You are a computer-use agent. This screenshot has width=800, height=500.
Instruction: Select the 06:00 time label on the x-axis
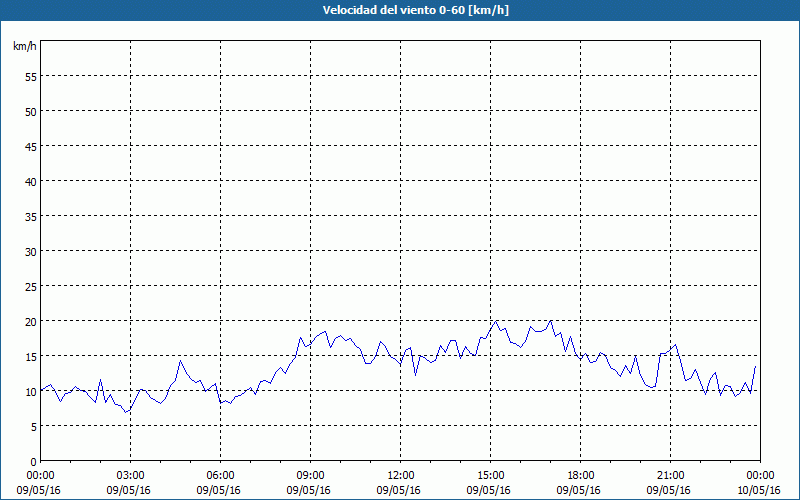point(220,475)
